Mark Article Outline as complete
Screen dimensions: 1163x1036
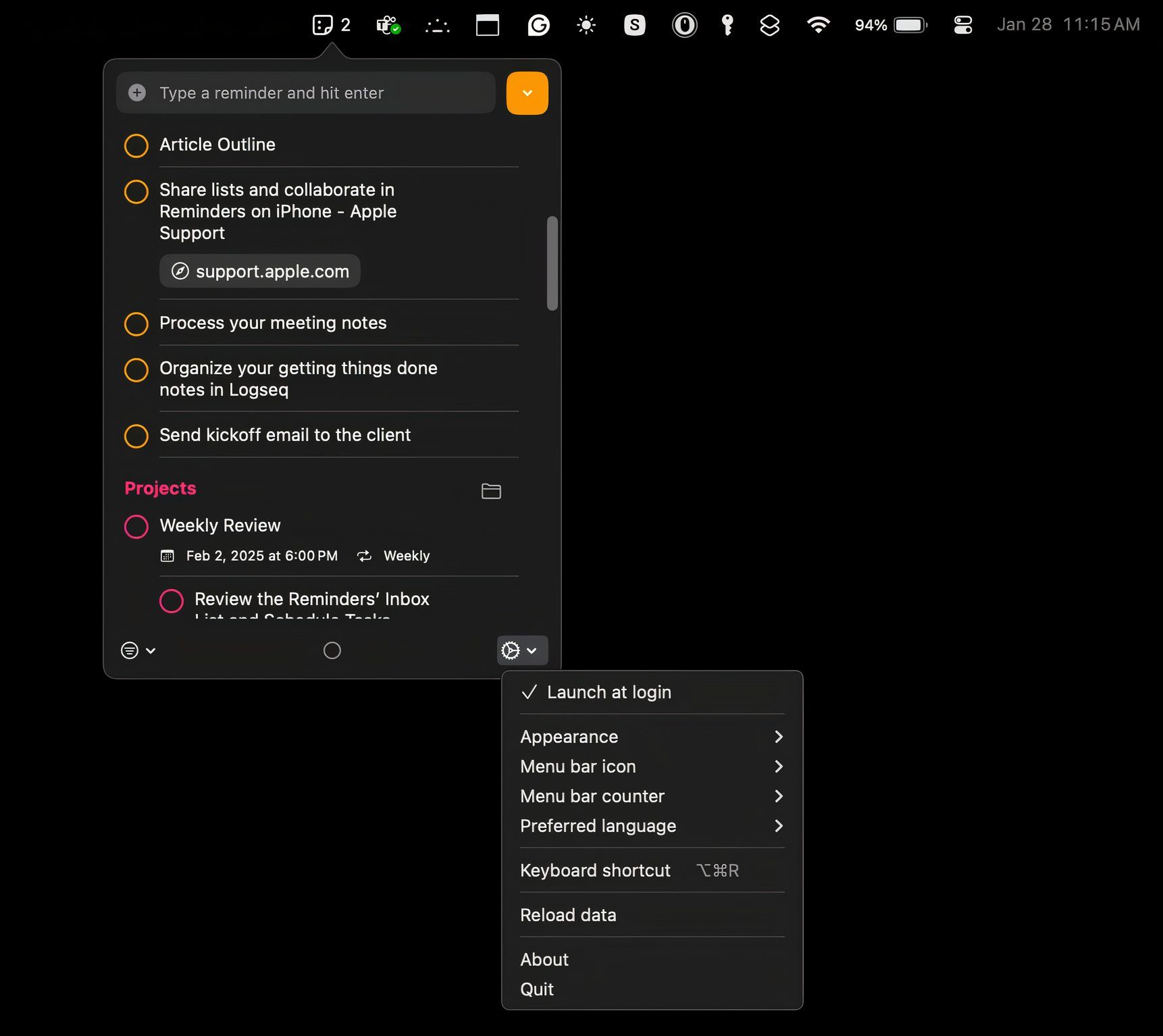coord(136,145)
